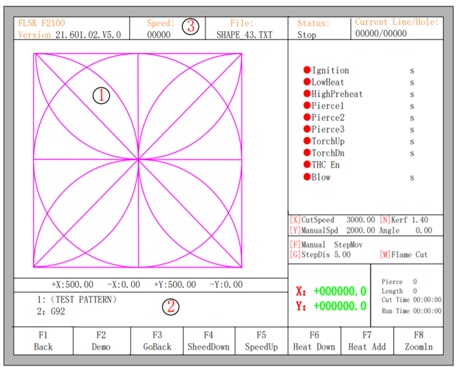Screen dimensions: 458x371
Task: Click the StepDis 5.00 setting
Action: pos(320,255)
